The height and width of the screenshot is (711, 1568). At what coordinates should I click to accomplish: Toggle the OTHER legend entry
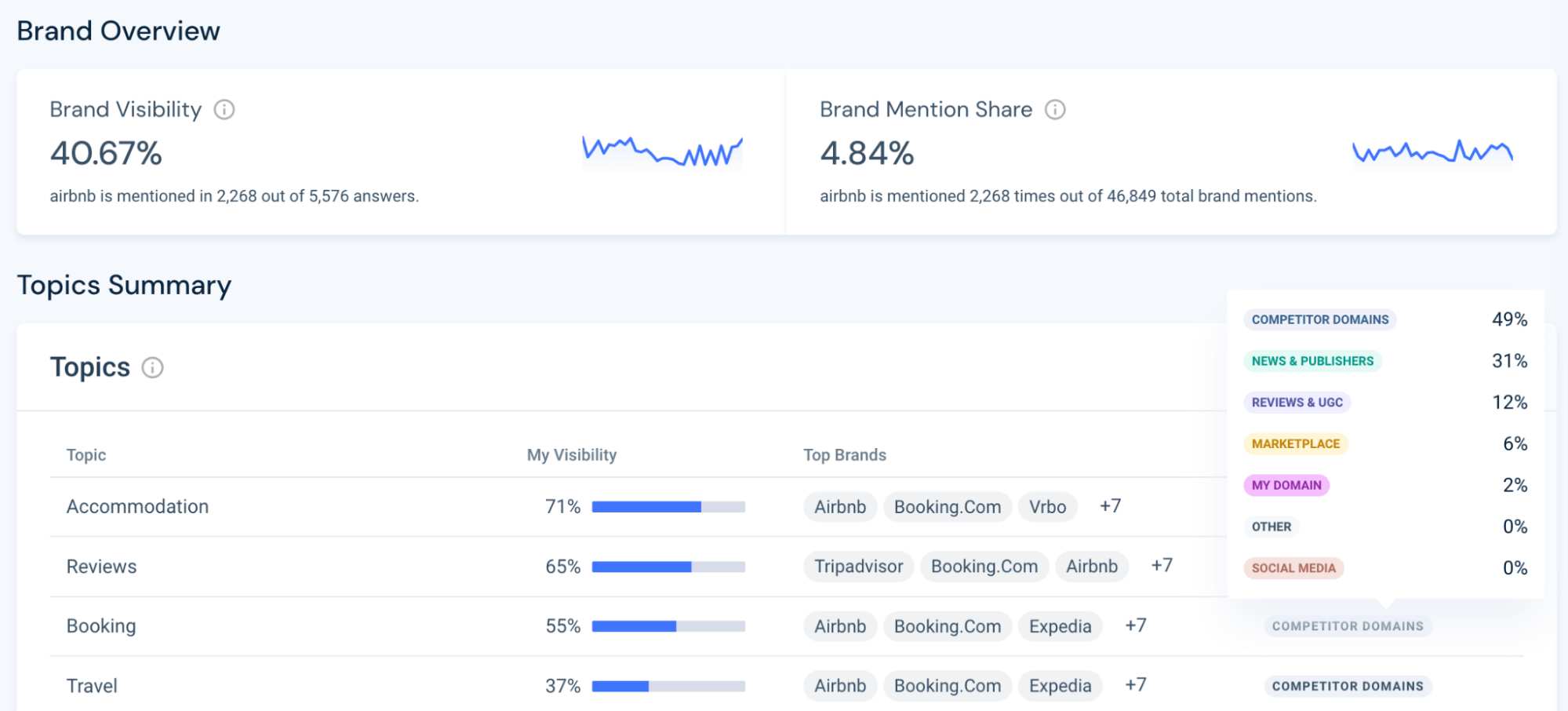(x=1271, y=526)
